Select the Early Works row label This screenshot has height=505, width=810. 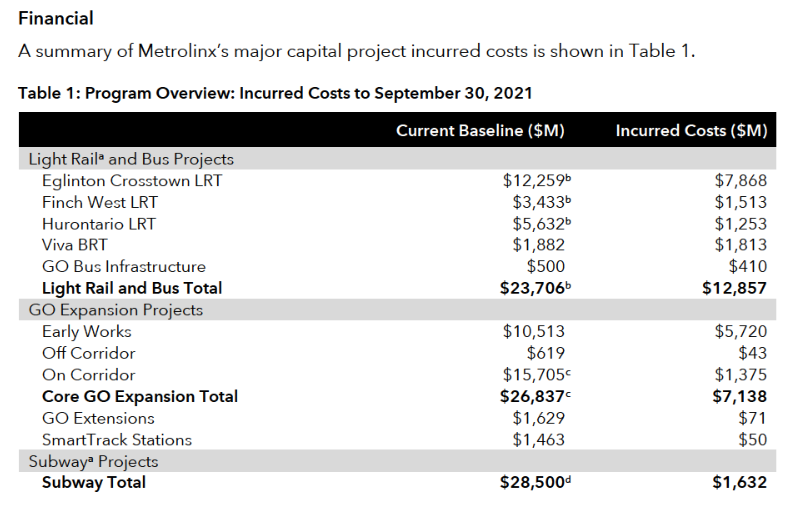(87, 332)
